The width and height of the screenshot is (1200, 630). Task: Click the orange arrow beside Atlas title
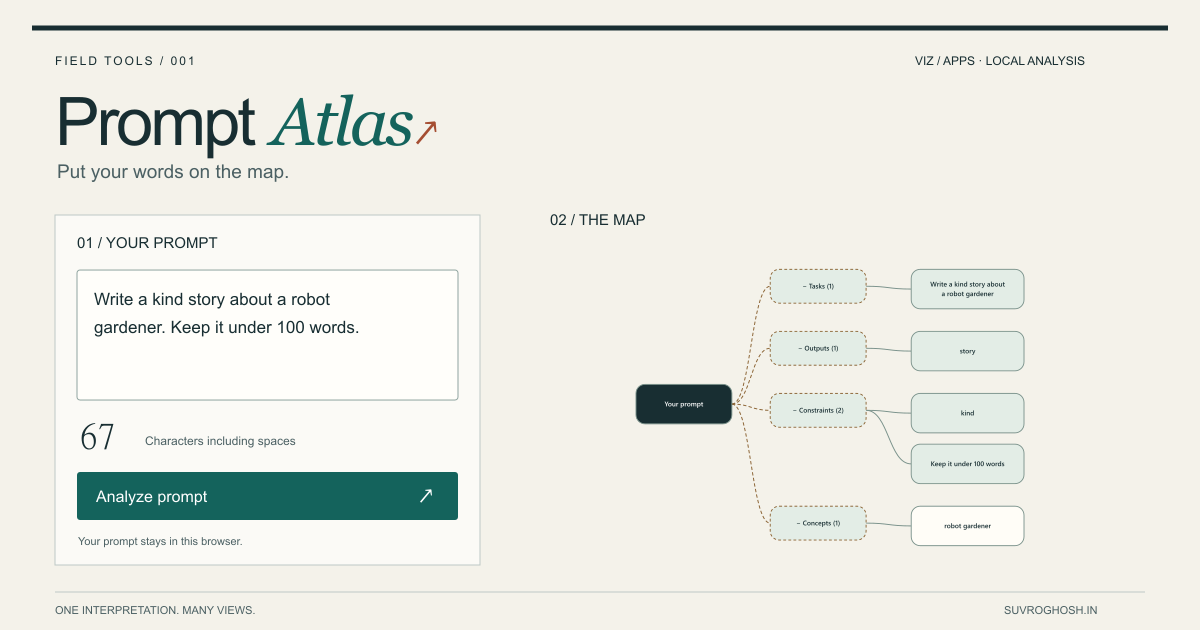pyautogui.click(x=427, y=132)
